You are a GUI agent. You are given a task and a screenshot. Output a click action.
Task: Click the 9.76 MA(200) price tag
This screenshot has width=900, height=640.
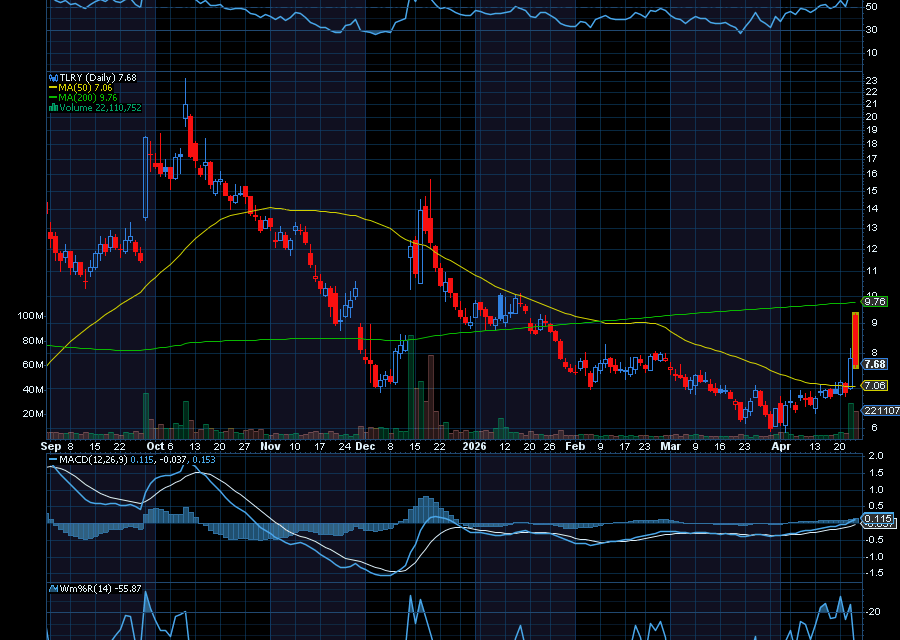click(875, 303)
